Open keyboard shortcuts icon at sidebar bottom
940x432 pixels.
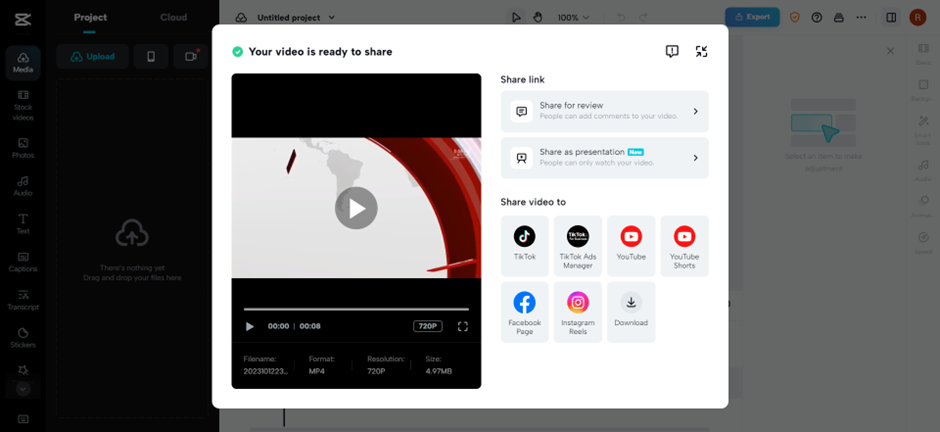pyautogui.click(x=23, y=418)
